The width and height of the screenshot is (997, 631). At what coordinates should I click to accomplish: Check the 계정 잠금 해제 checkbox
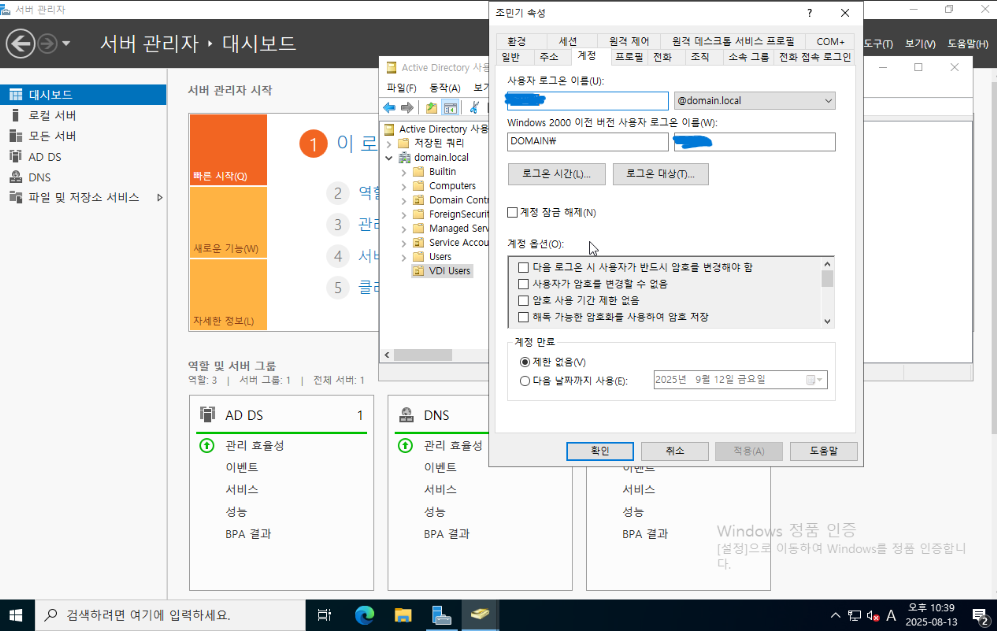(x=513, y=212)
